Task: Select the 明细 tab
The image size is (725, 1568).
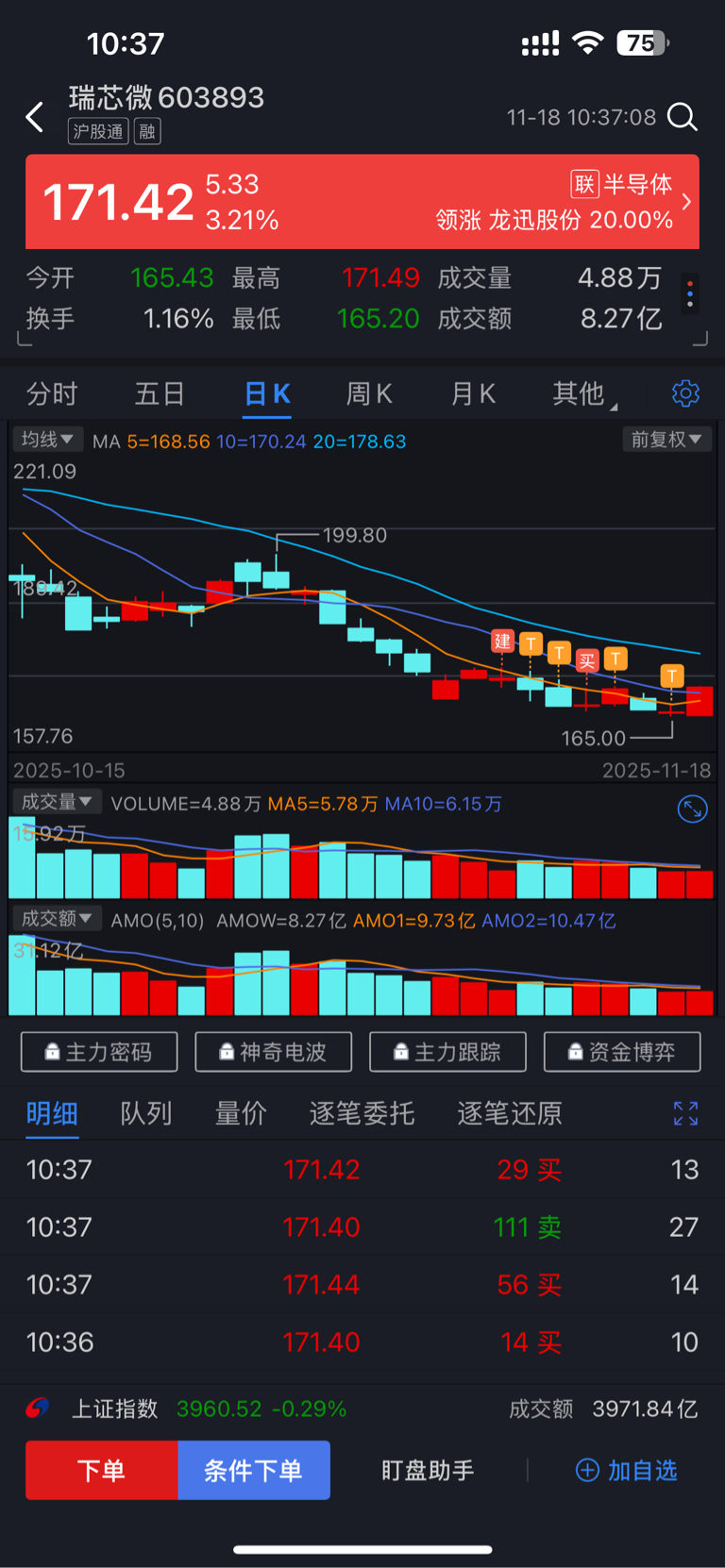Action: click(x=52, y=1113)
